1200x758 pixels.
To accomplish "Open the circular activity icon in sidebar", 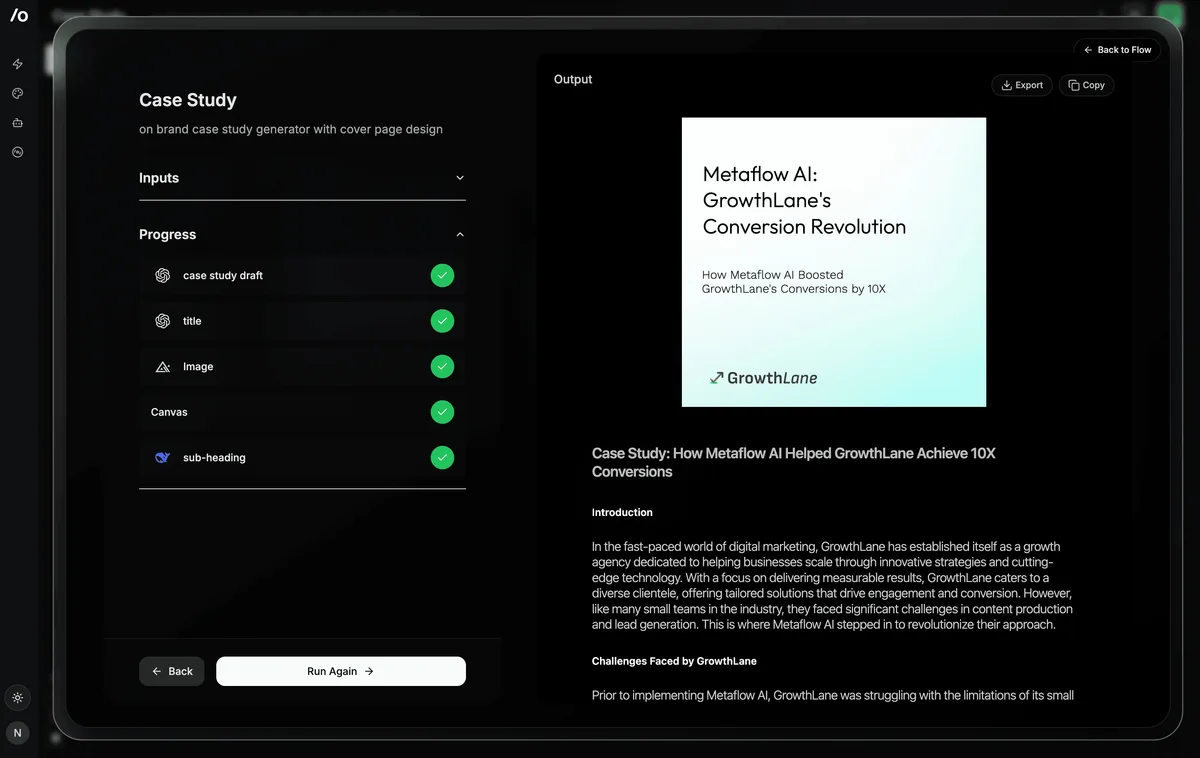I will (x=17, y=152).
